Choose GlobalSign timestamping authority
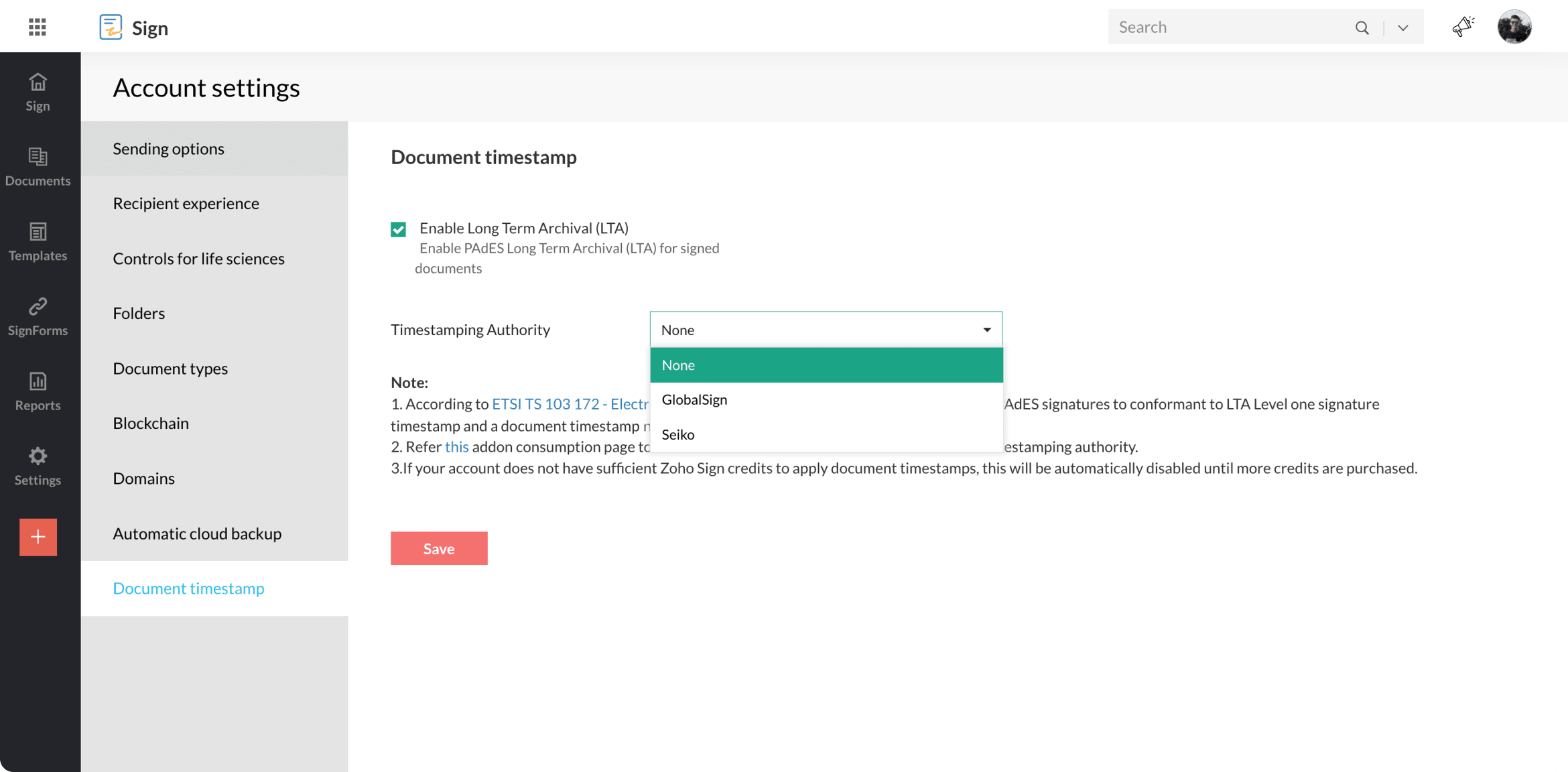1568x772 pixels. point(826,400)
